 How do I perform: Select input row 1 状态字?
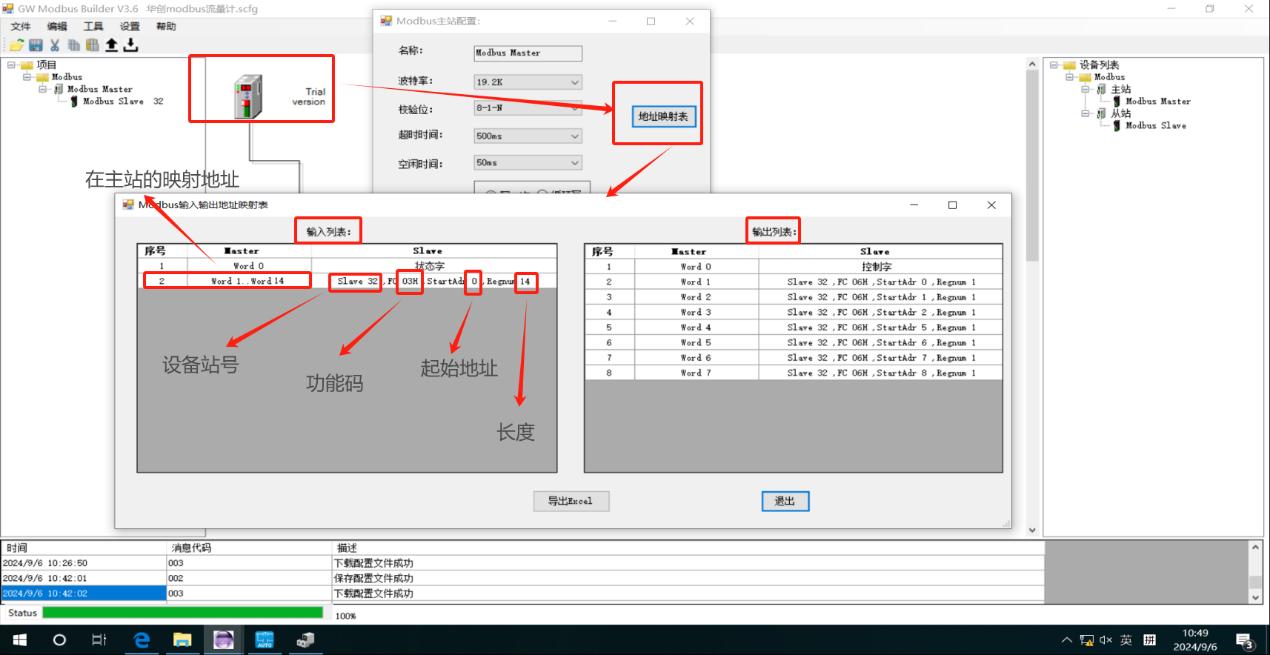346,267
